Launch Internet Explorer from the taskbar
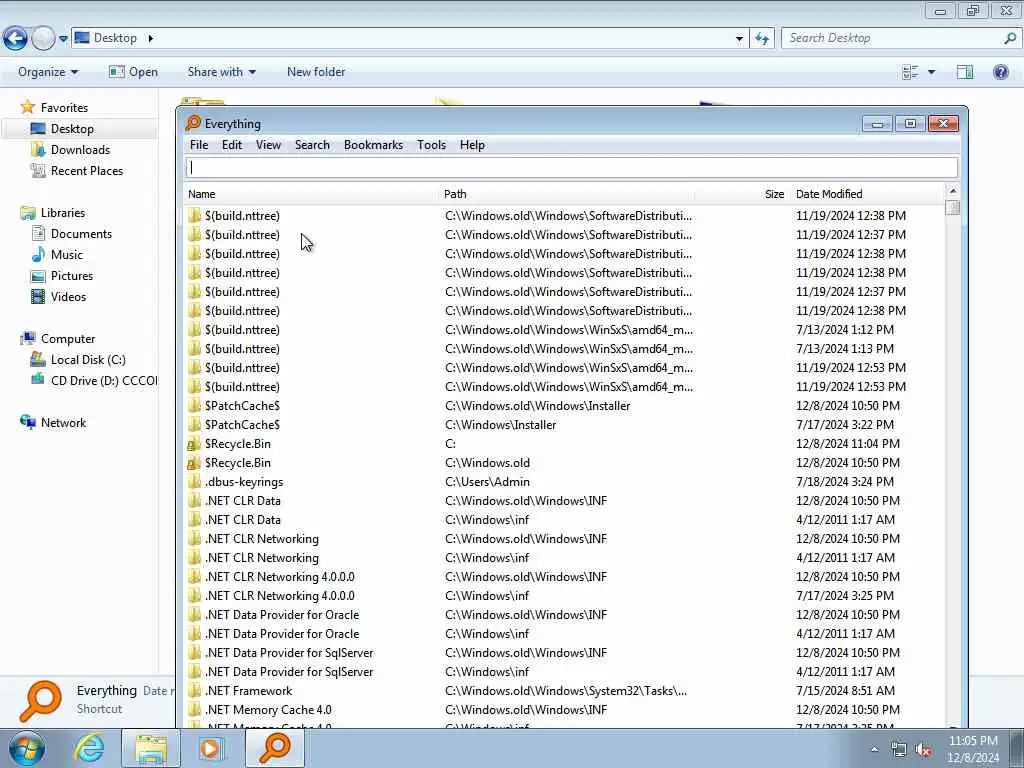Viewport: 1024px width, 768px height. (x=89, y=748)
